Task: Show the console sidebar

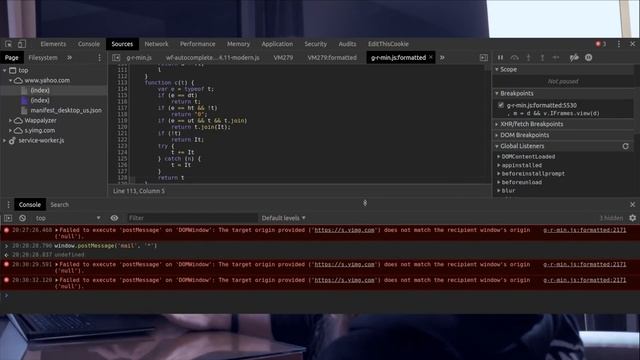Action: (x=8, y=218)
